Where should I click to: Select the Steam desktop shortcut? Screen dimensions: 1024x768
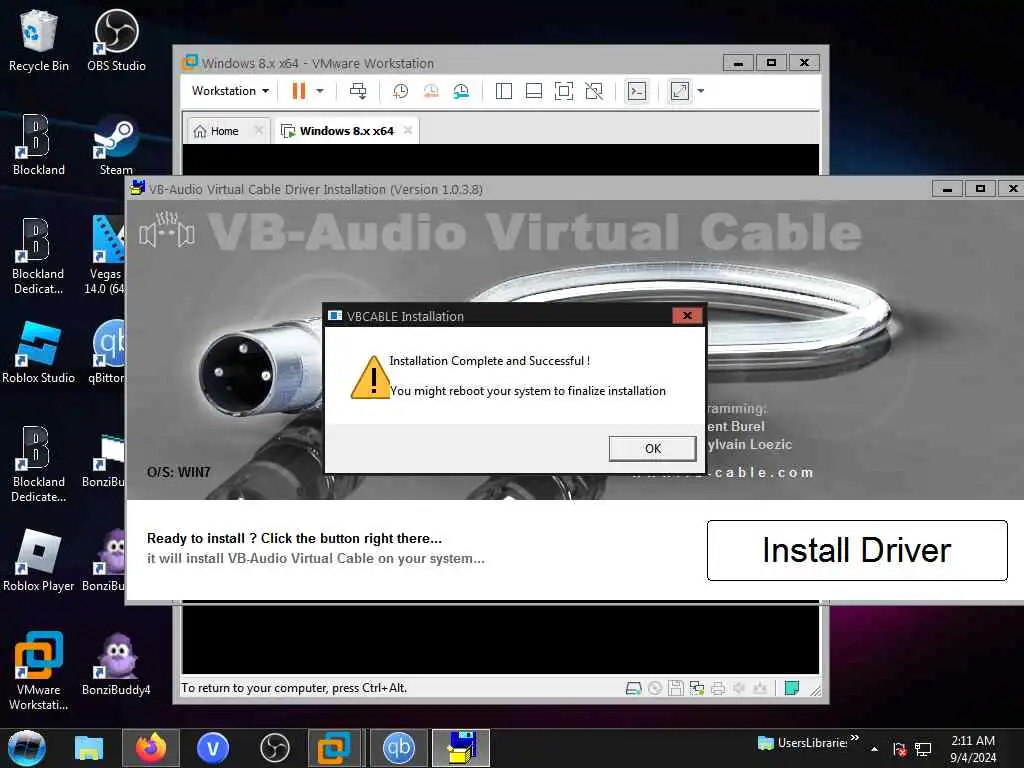tap(116, 145)
